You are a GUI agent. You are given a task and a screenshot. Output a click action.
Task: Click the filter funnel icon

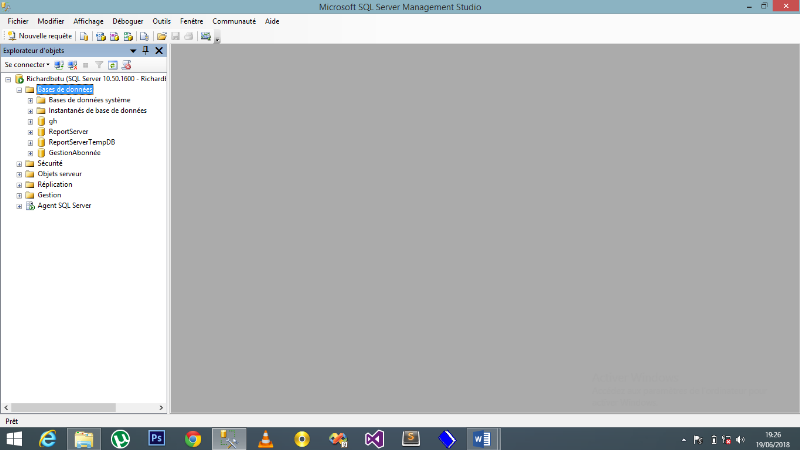(x=99, y=65)
